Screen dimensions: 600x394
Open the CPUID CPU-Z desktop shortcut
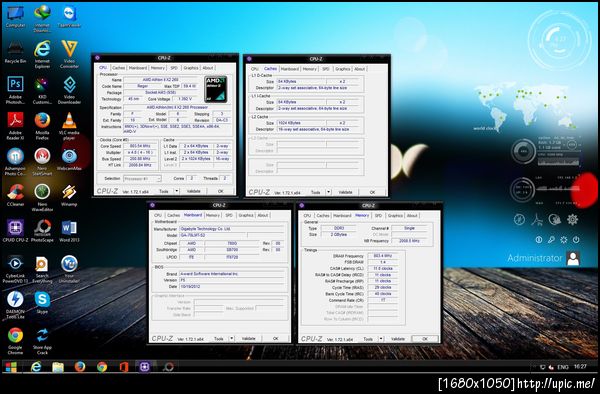(15, 231)
